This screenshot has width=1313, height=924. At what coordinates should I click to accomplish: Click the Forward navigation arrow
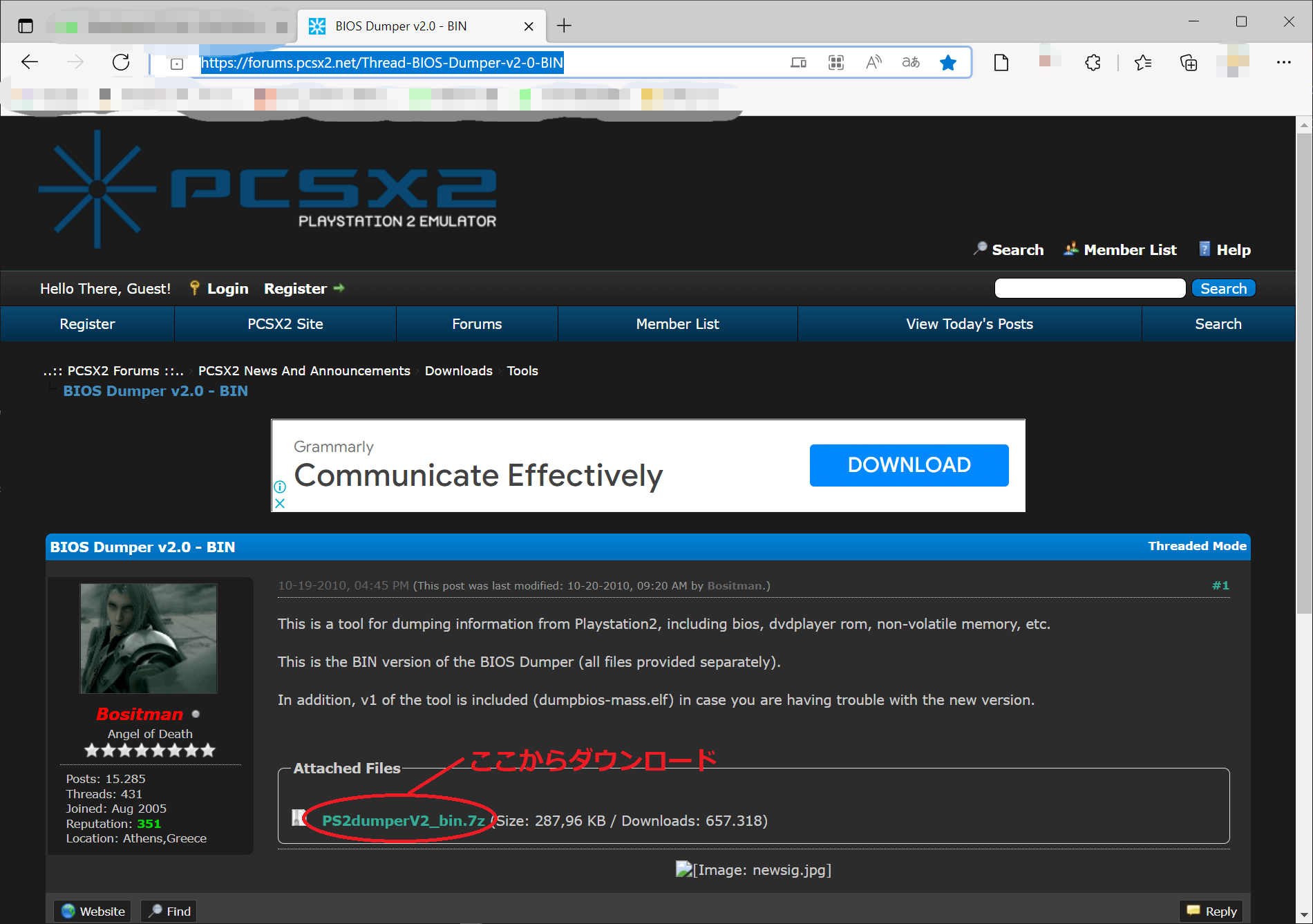tap(75, 62)
